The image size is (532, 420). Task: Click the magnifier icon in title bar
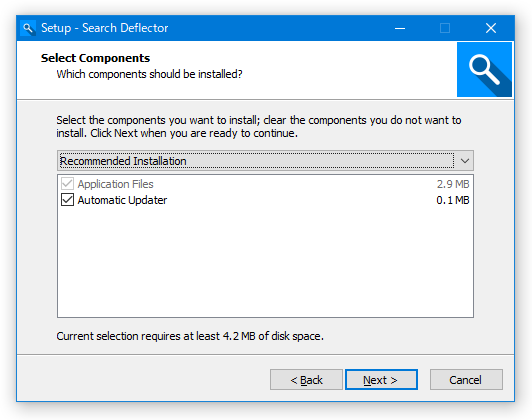point(28,28)
